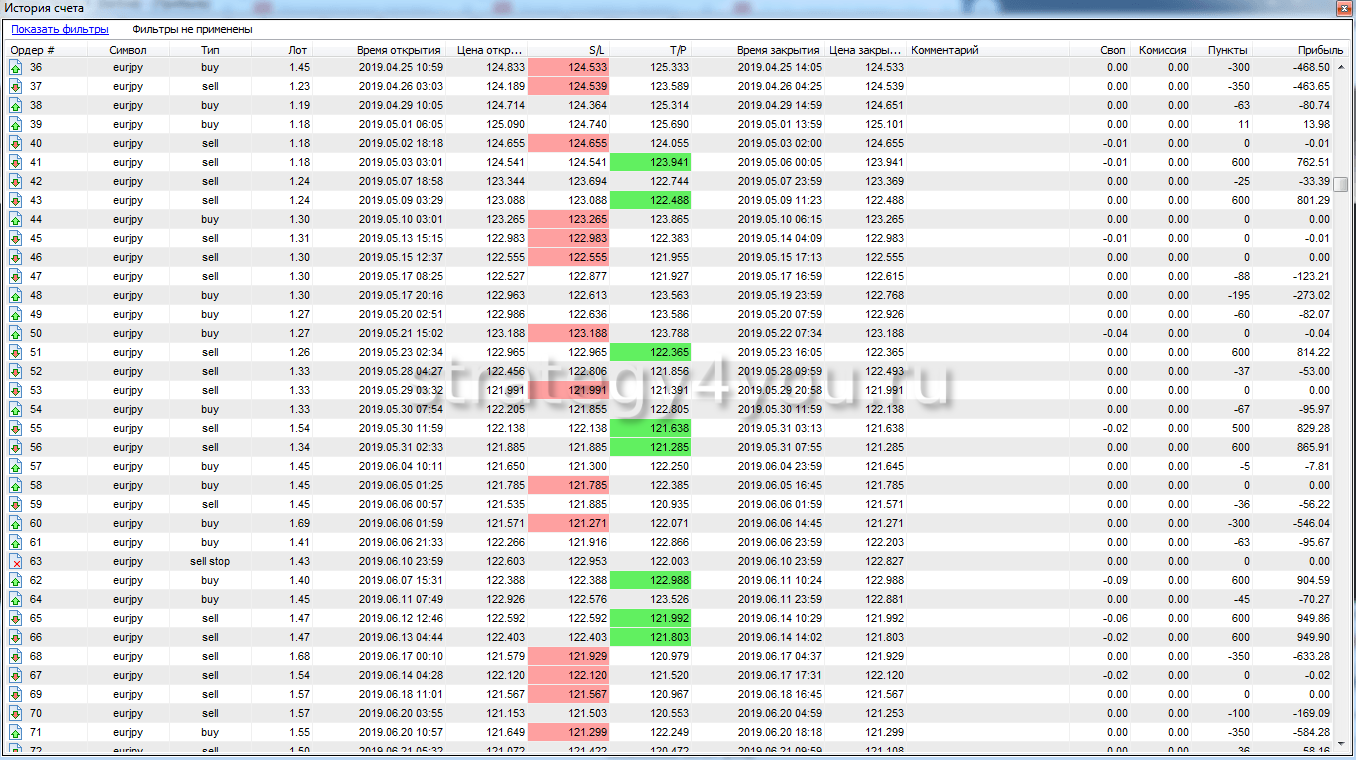The height and width of the screenshot is (760, 1356).
Task: Click the cancelled sell stop icon for order 63
Action: point(15,561)
